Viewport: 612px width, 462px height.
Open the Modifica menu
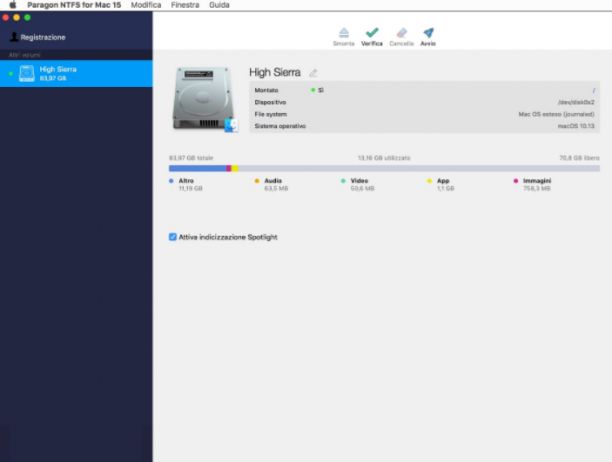(x=146, y=5)
